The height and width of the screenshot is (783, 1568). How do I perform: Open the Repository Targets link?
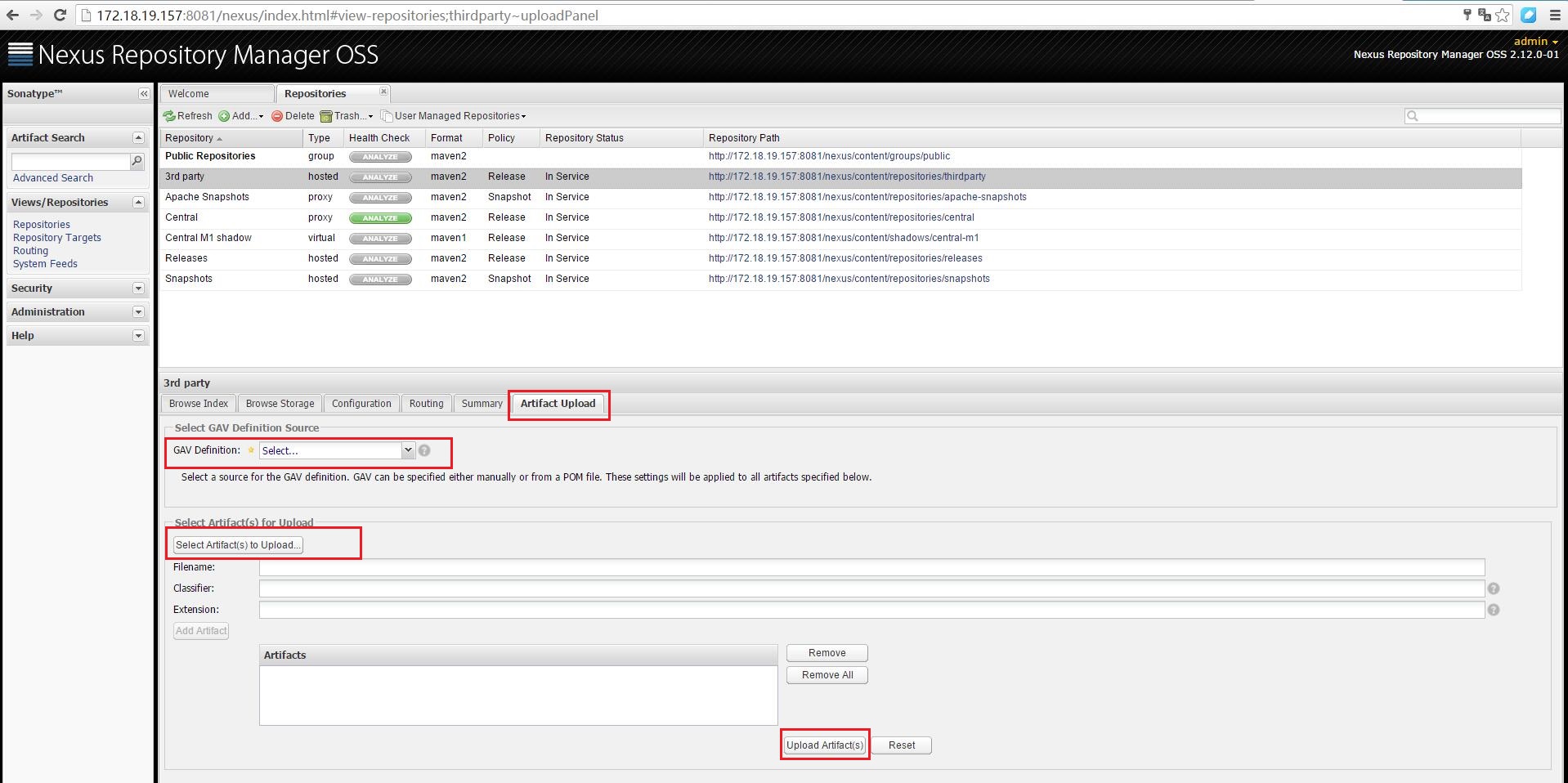(x=57, y=238)
